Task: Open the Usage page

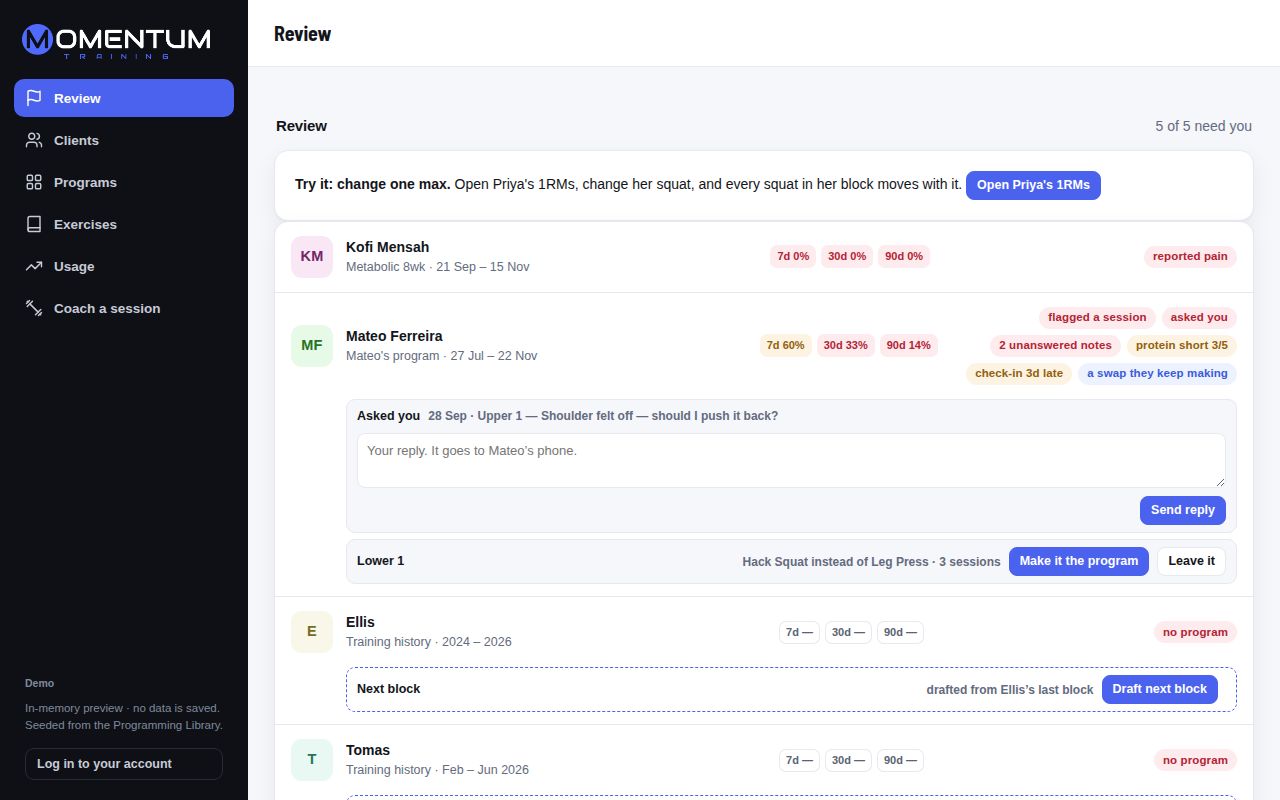Action: pyautogui.click(x=124, y=266)
